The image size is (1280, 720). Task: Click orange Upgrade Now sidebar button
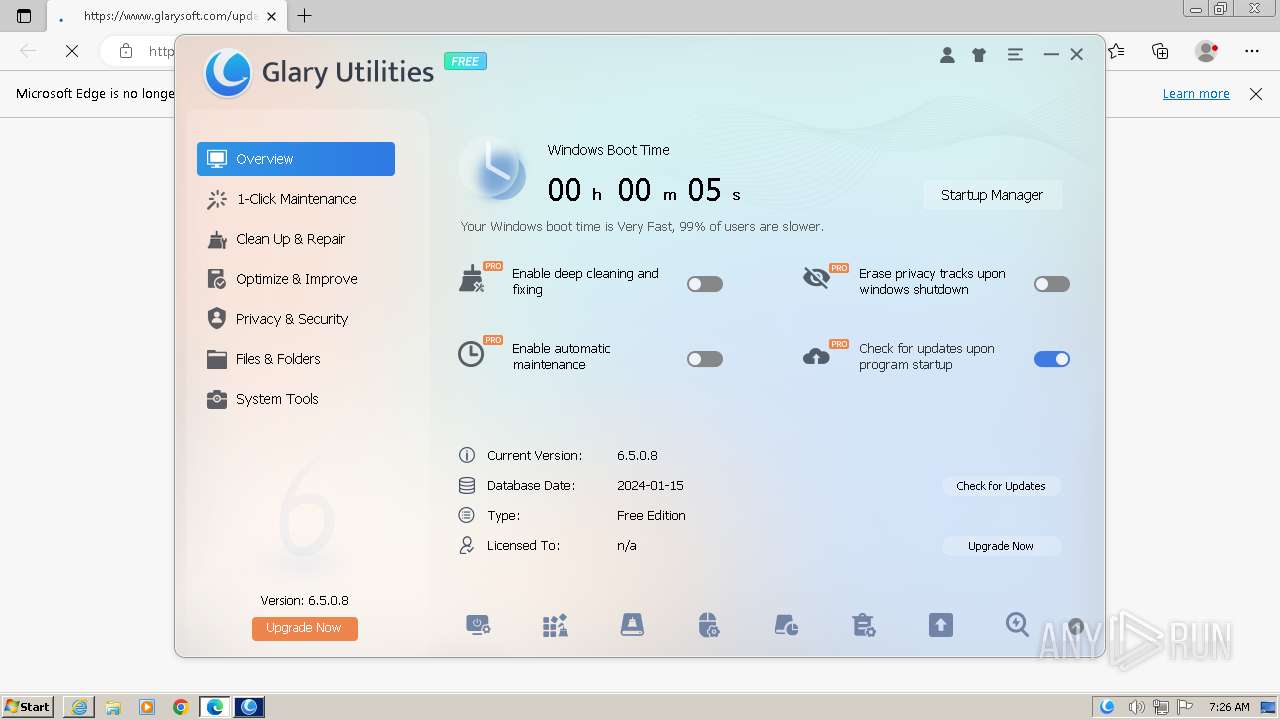pos(305,628)
